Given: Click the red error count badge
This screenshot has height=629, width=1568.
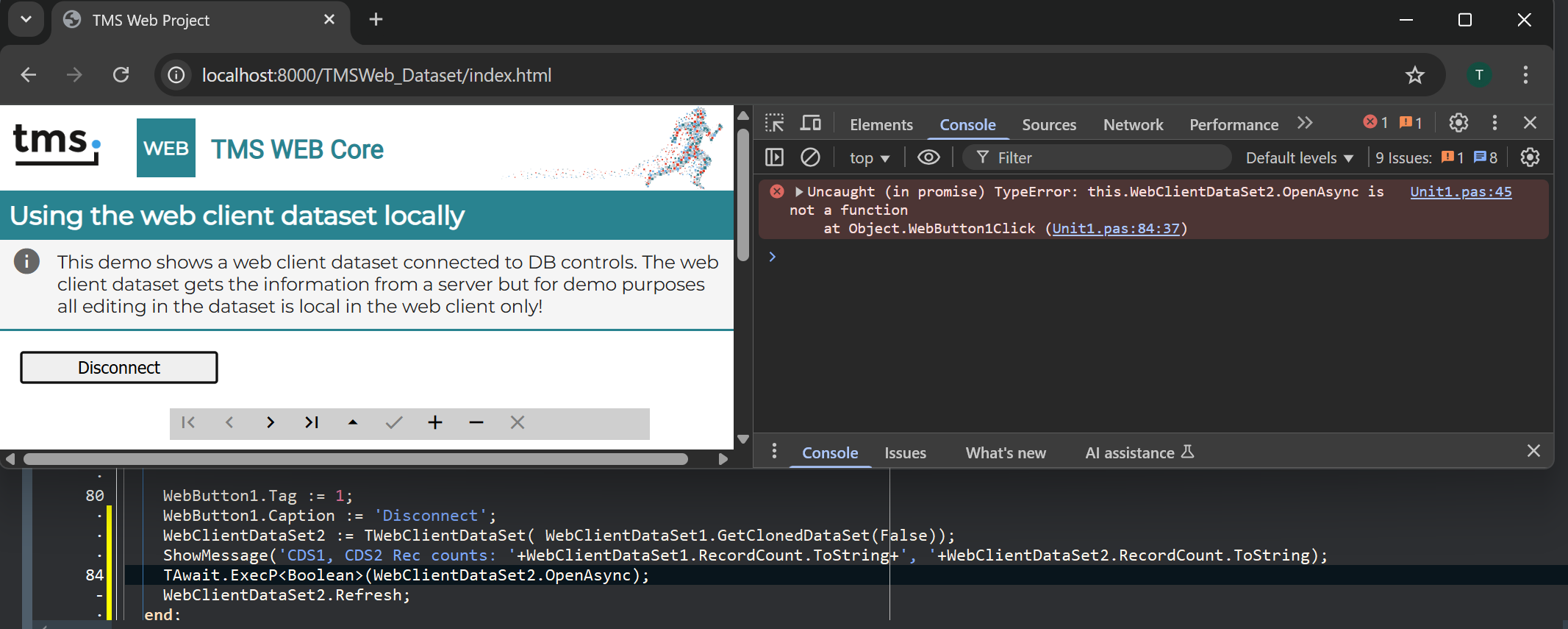Looking at the screenshot, I should point(1375,123).
